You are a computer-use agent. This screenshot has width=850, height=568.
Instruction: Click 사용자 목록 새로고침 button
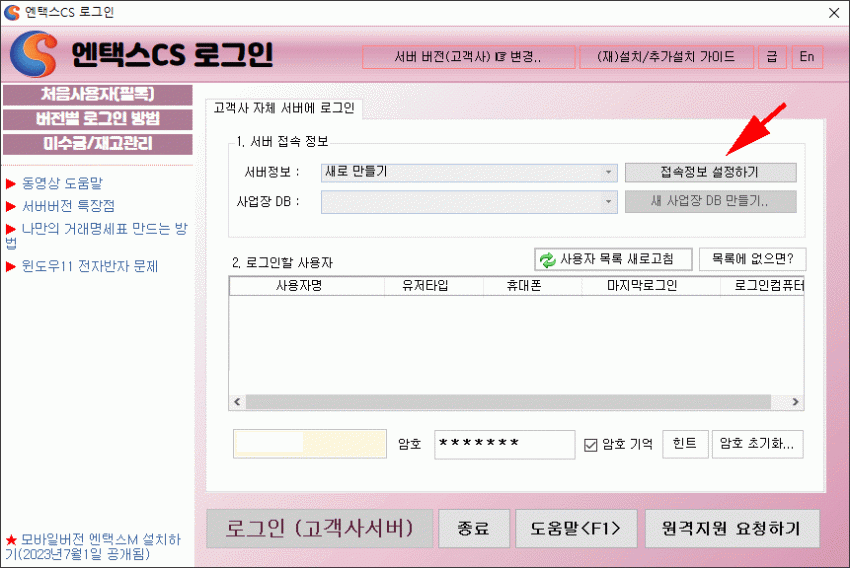pos(613,260)
